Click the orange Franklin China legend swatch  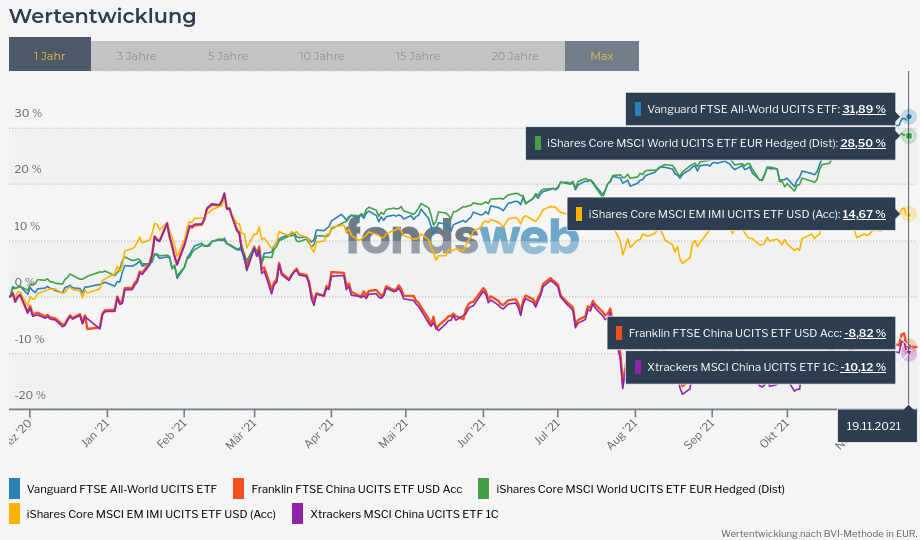click(x=238, y=489)
